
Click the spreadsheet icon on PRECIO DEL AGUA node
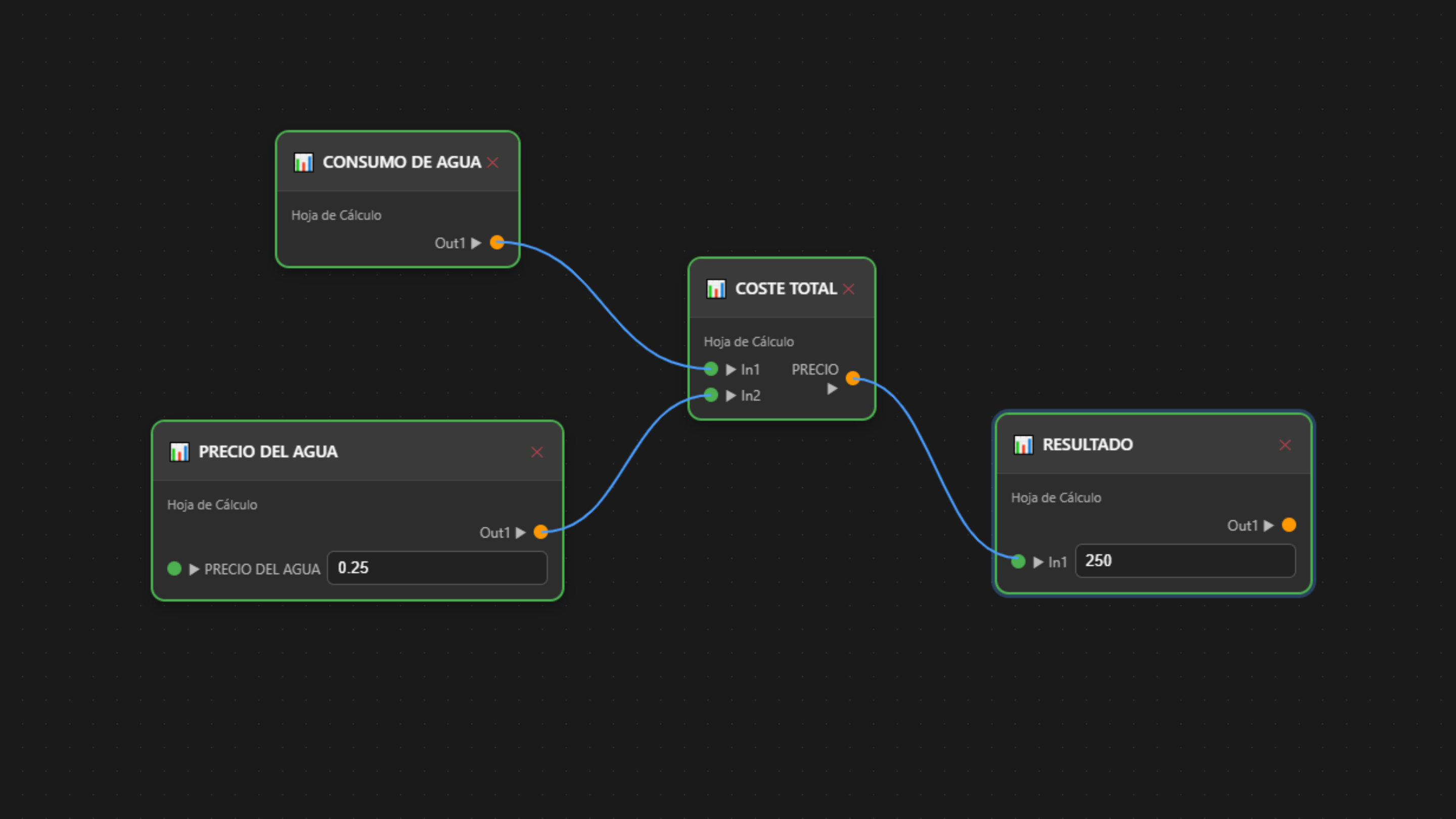(x=180, y=452)
